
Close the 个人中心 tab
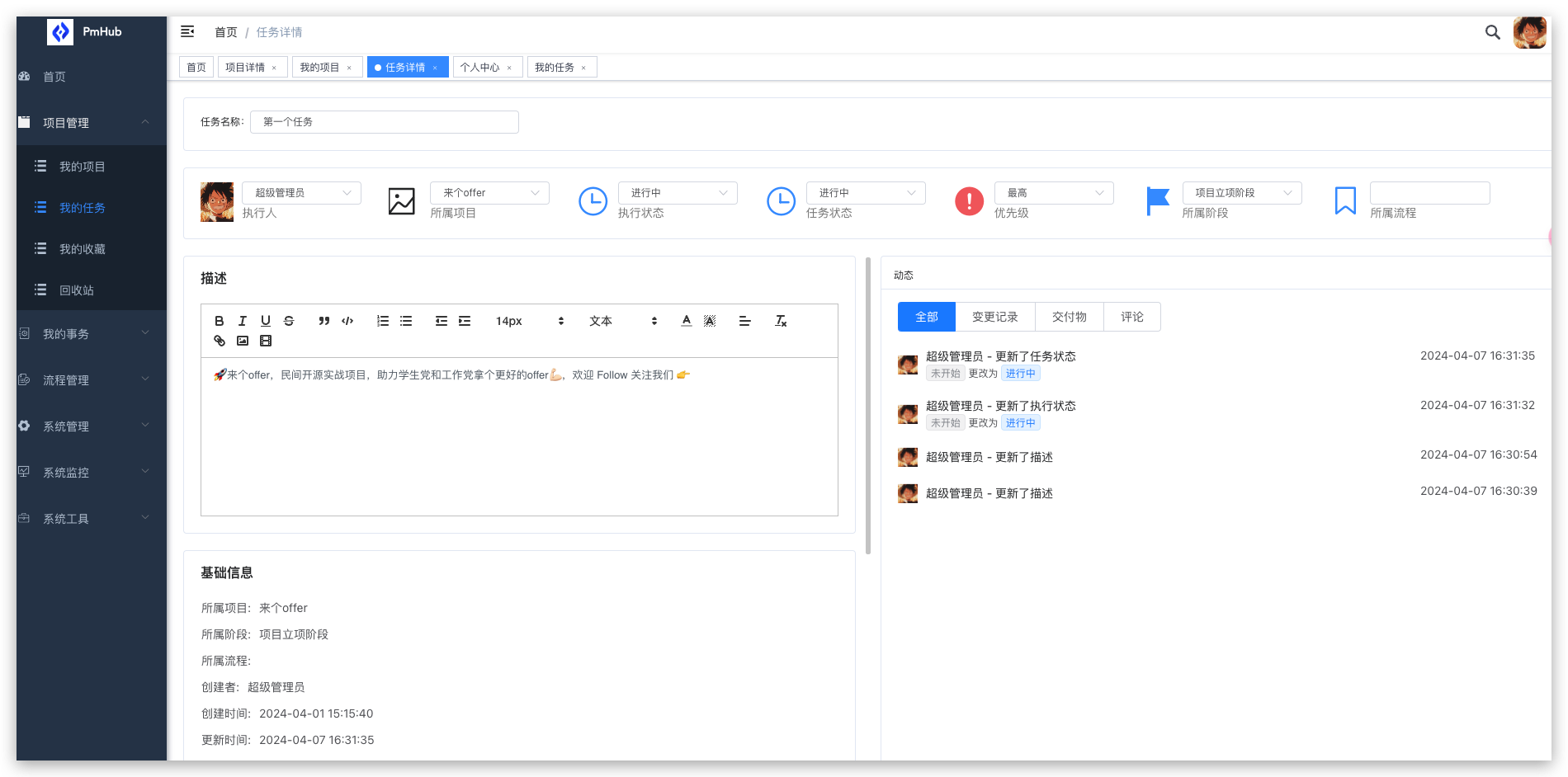coord(509,67)
